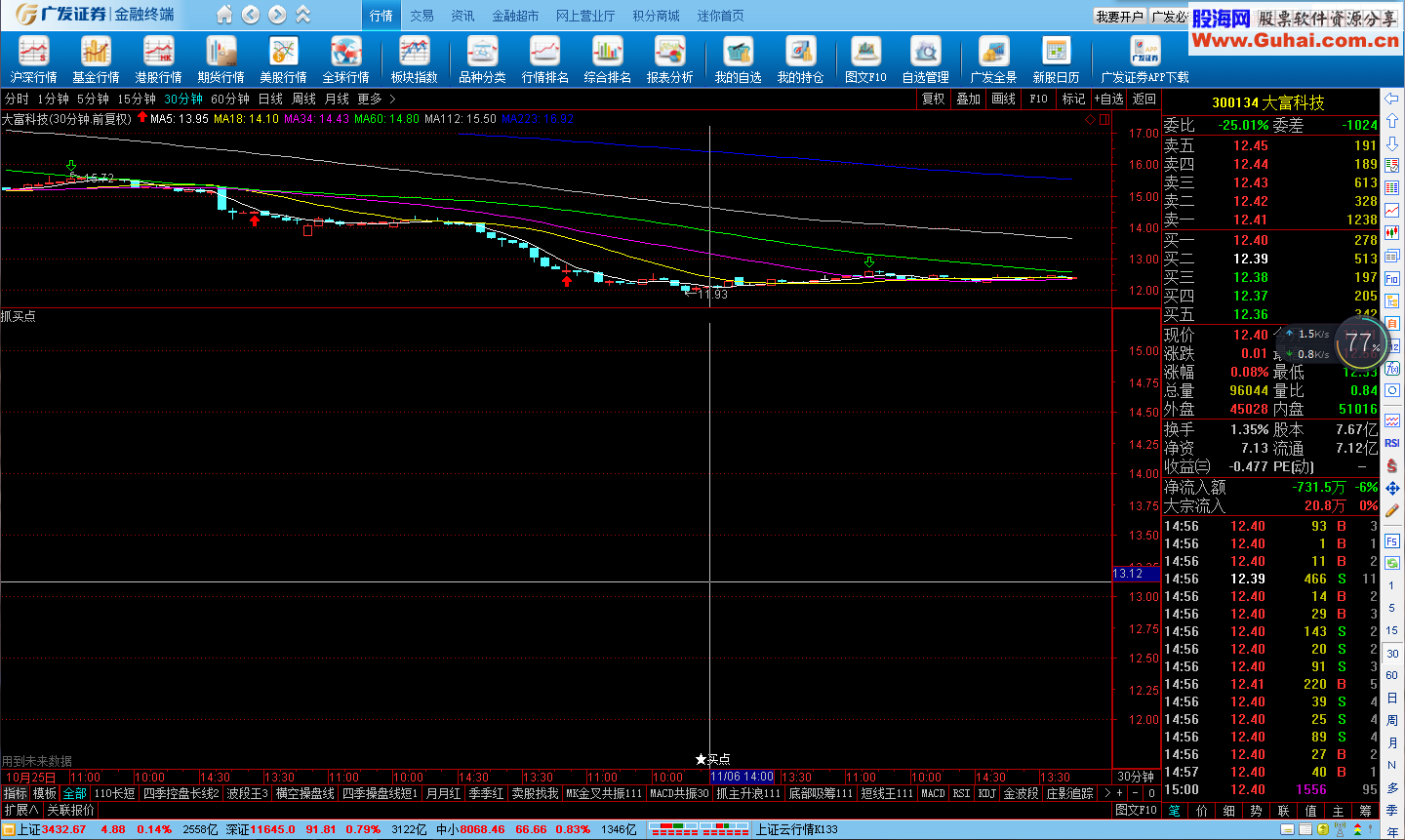1405x840 pixels.
Task: Click the back navigation arrow icon
Action: (x=251, y=15)
